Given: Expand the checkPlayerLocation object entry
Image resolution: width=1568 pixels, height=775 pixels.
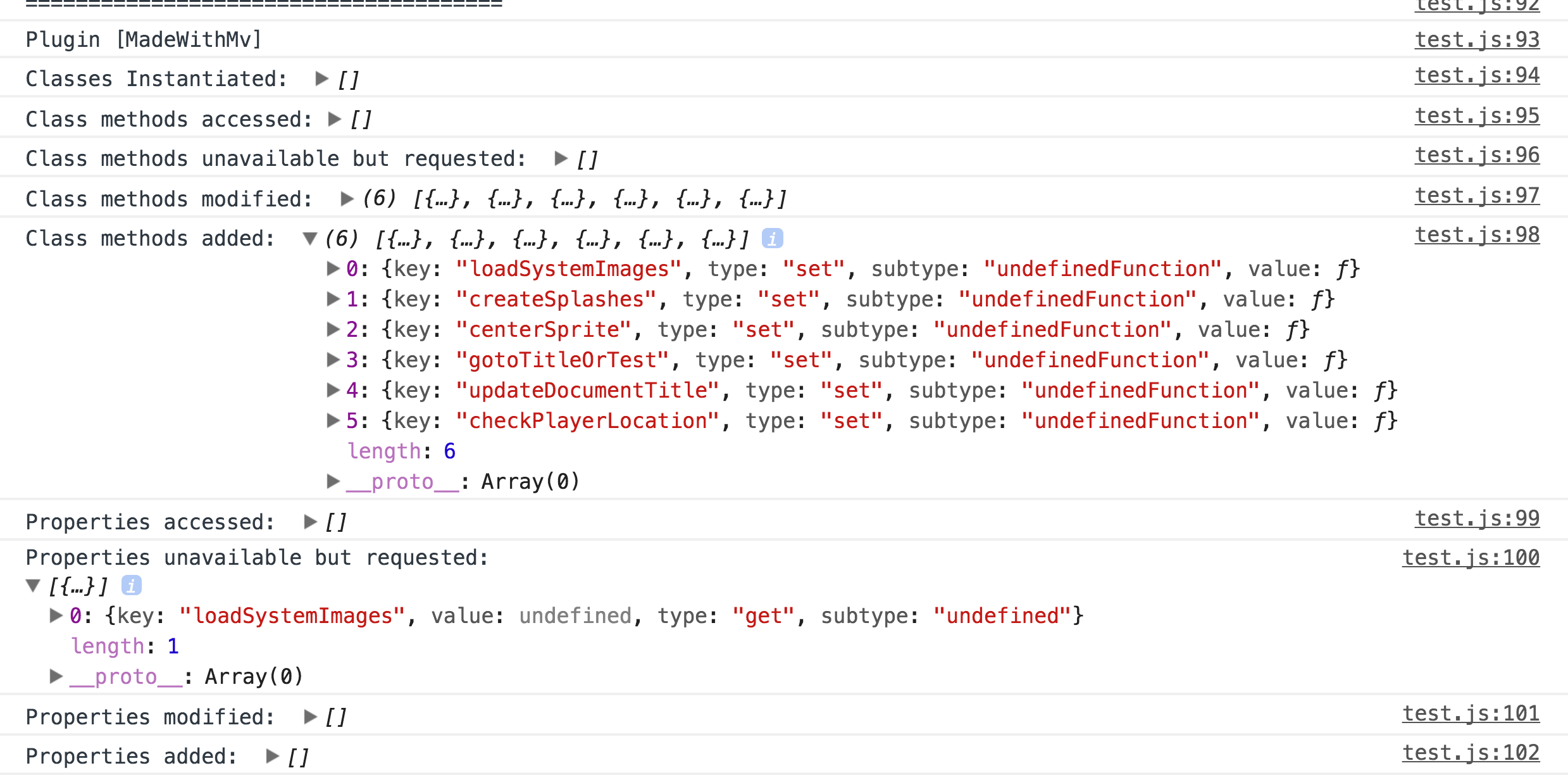Looking at the screenshot, I should click(x=333, y=420).
